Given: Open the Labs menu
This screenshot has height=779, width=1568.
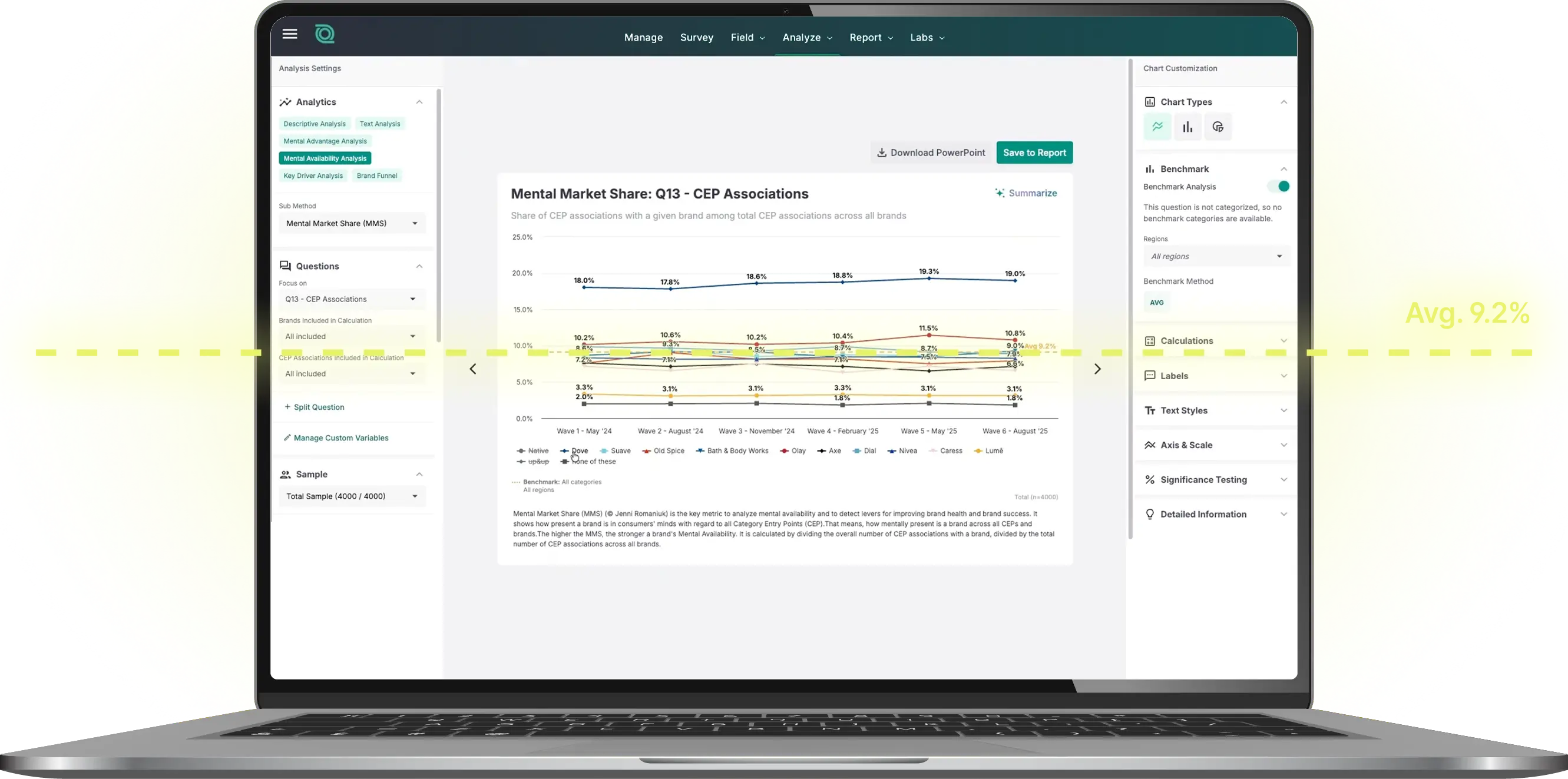Looking at the screenshot, I should (x=927, y=38).
